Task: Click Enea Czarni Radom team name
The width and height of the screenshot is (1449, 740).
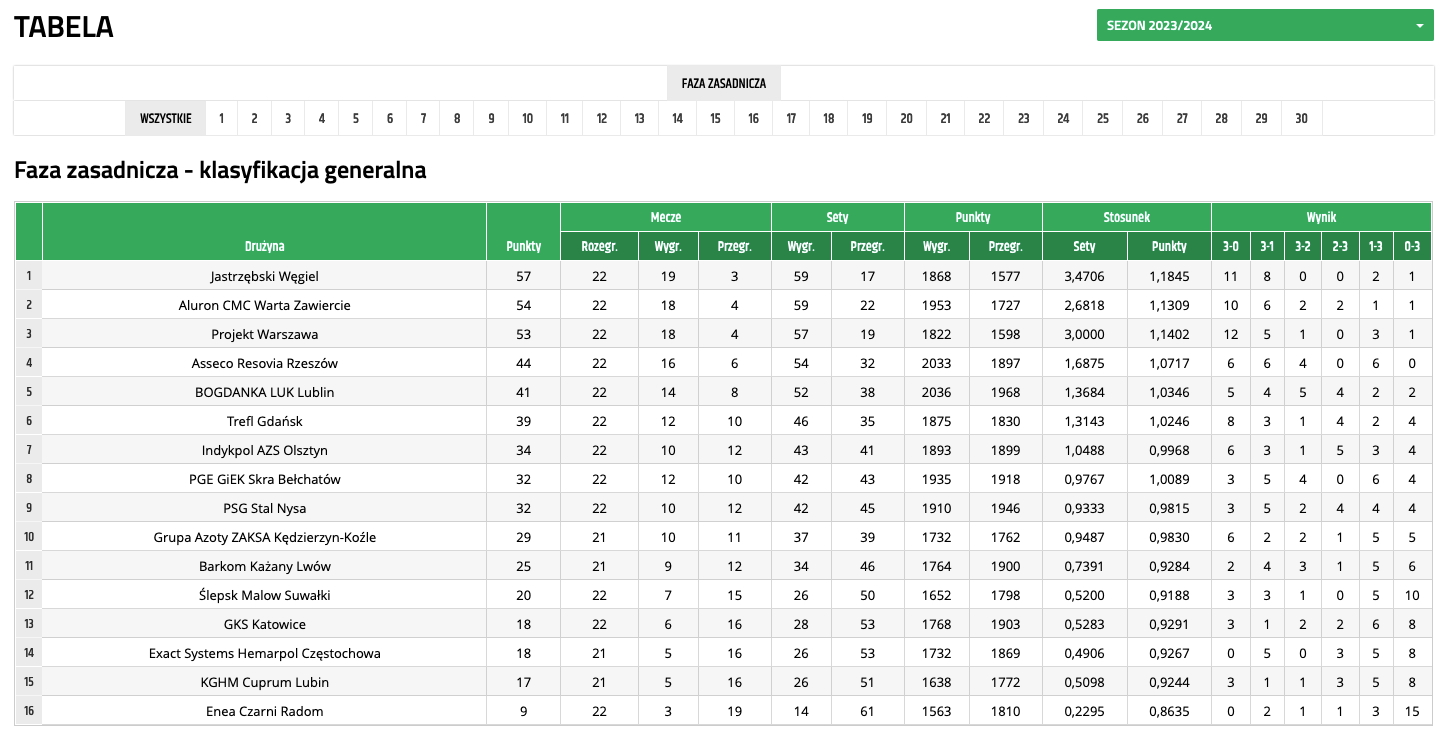Action: pos(264,711)
